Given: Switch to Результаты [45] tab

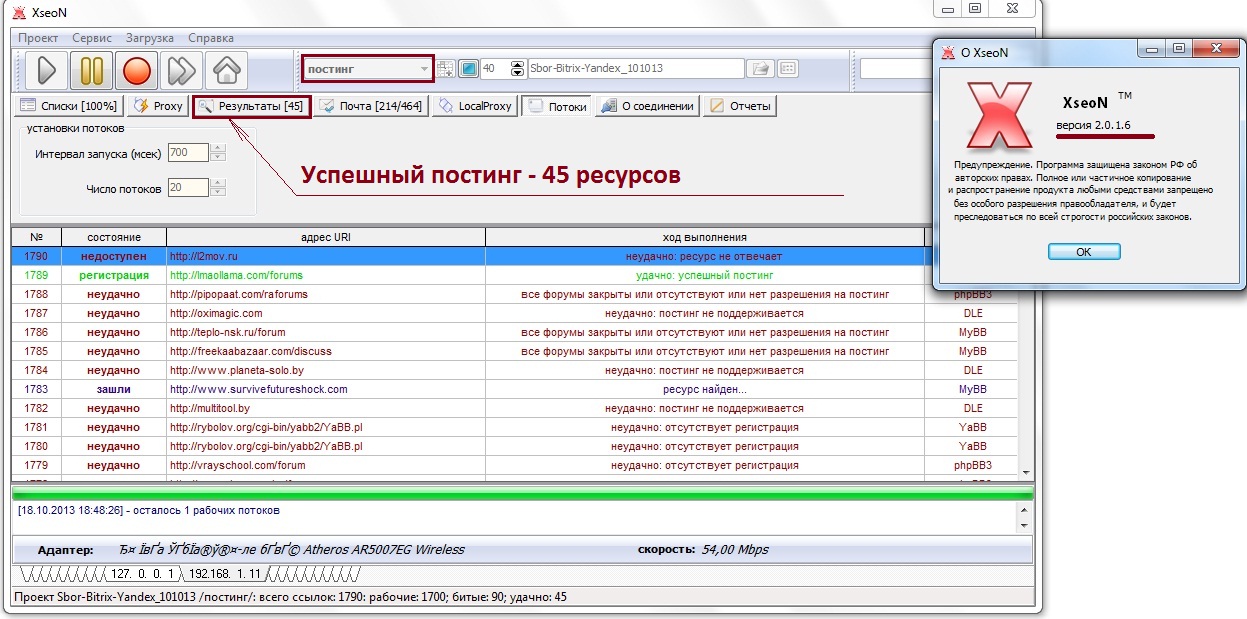Looking at the screenshot, I should (x=251, y=106).
